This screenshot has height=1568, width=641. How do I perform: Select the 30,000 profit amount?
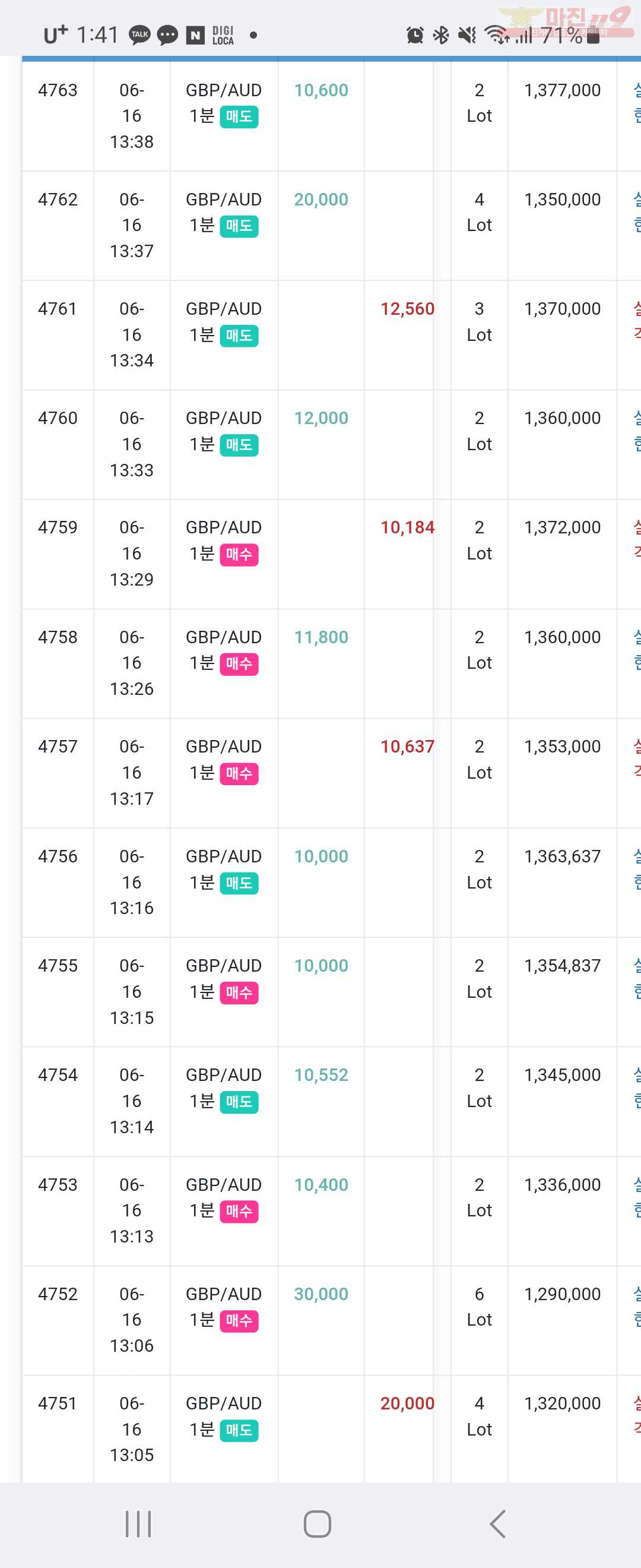pyautogui.click(x=321, y=1294)
